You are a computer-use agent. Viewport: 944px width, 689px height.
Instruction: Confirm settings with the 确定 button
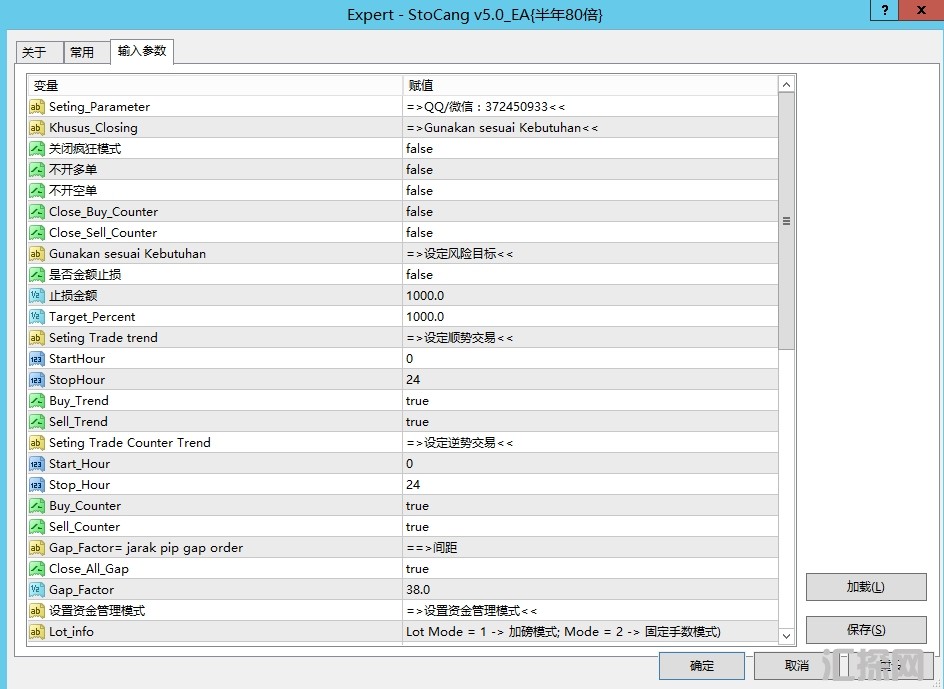(x=702, y=666)
